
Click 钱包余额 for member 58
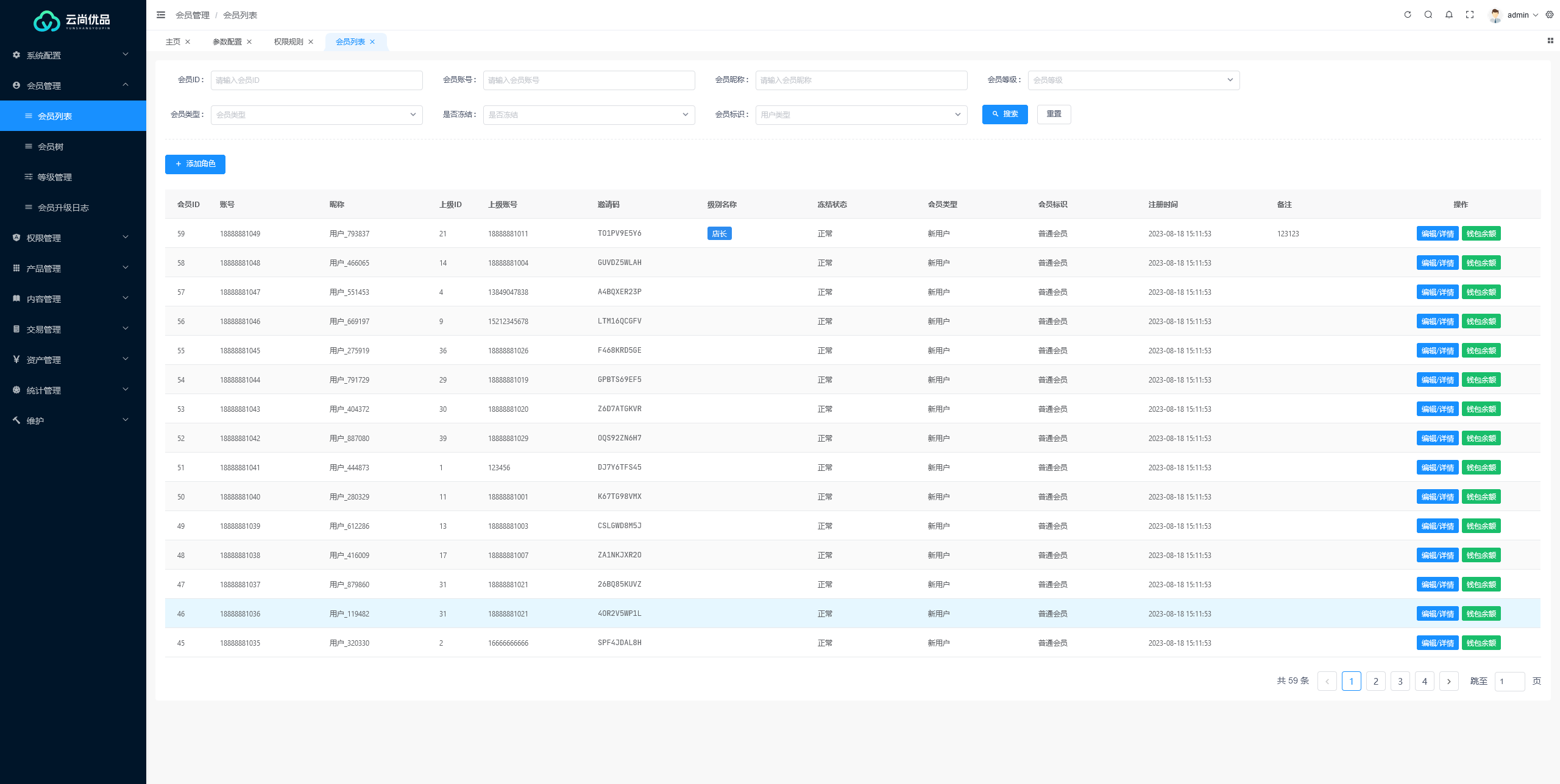(1481, 263)
